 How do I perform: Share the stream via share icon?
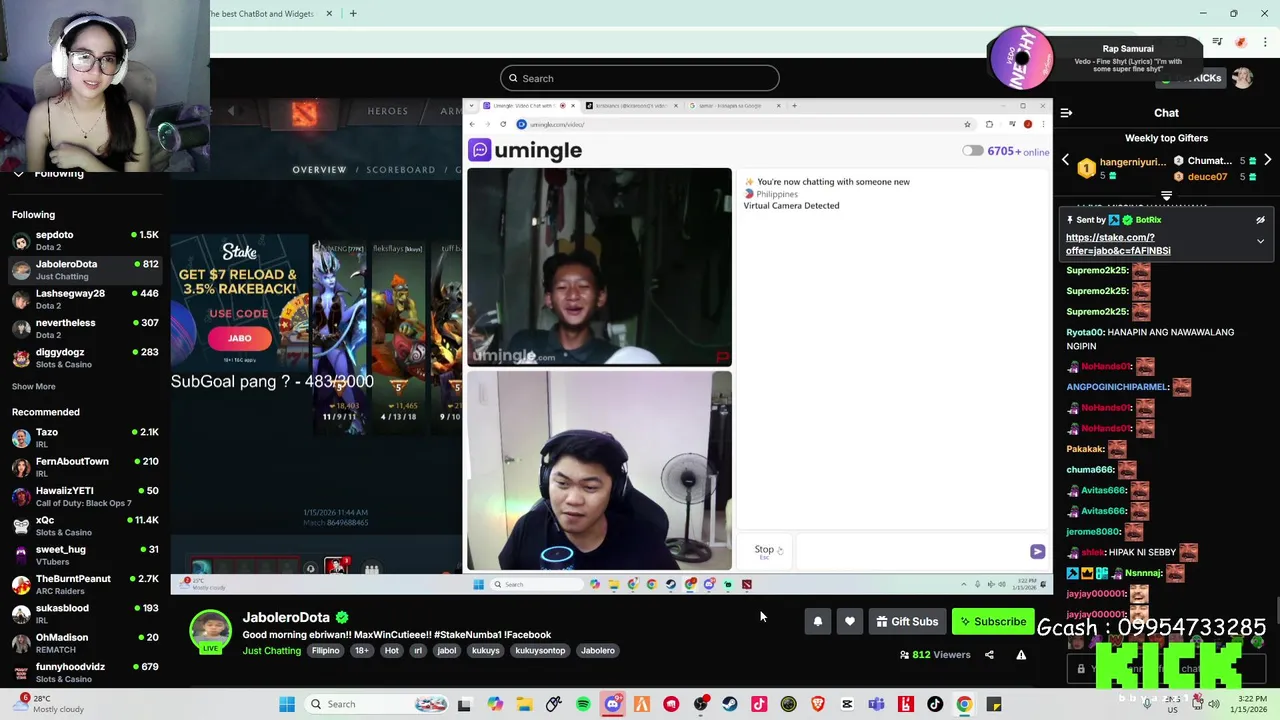(989, 655)
